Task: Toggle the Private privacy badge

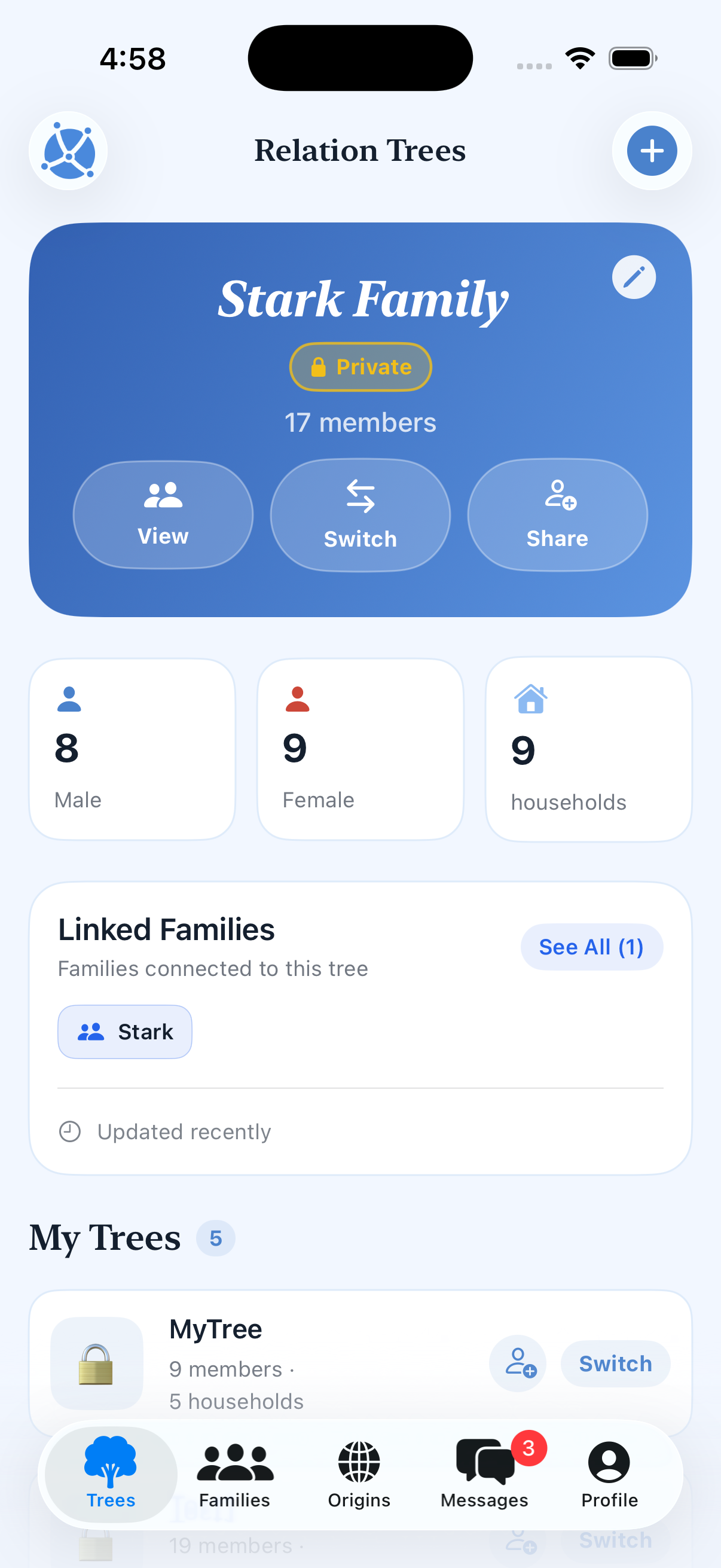Action: pyautogui.click(x=360, y=367)
